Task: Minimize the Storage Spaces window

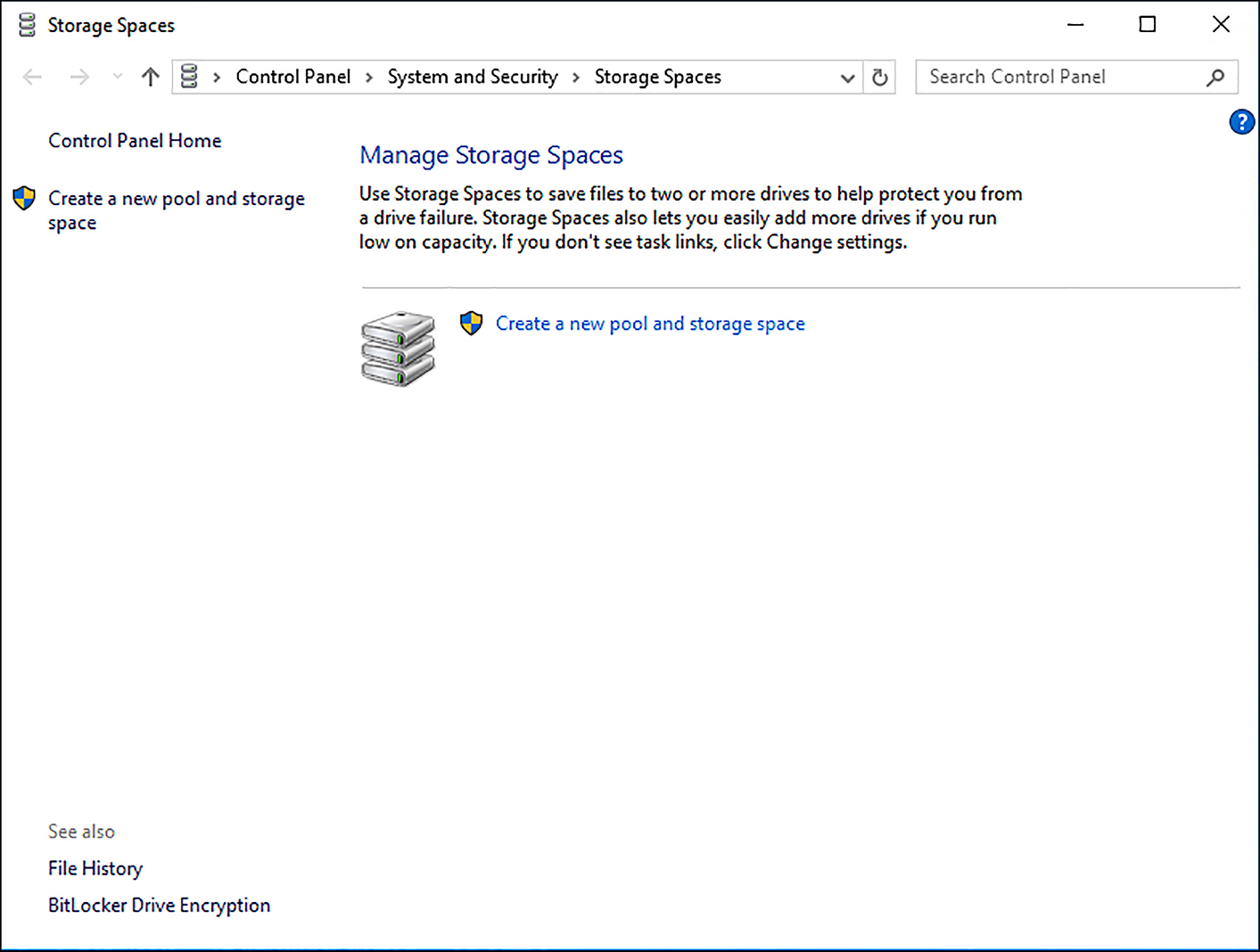Action: 1075,25
